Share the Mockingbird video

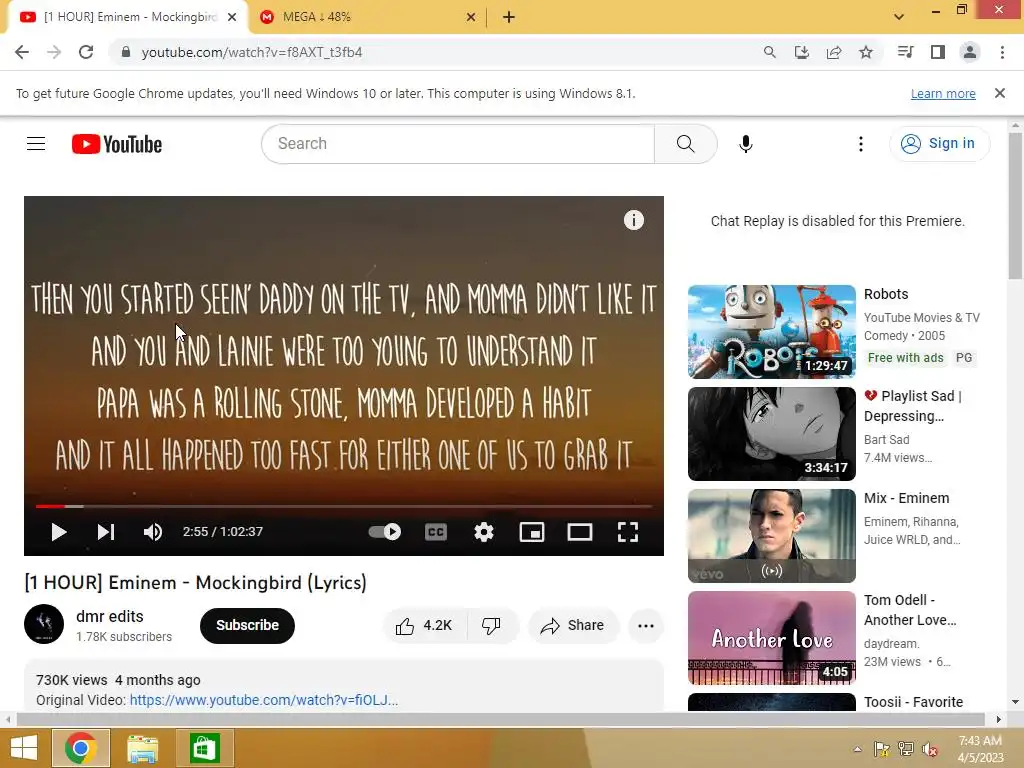tap(573, 626)
